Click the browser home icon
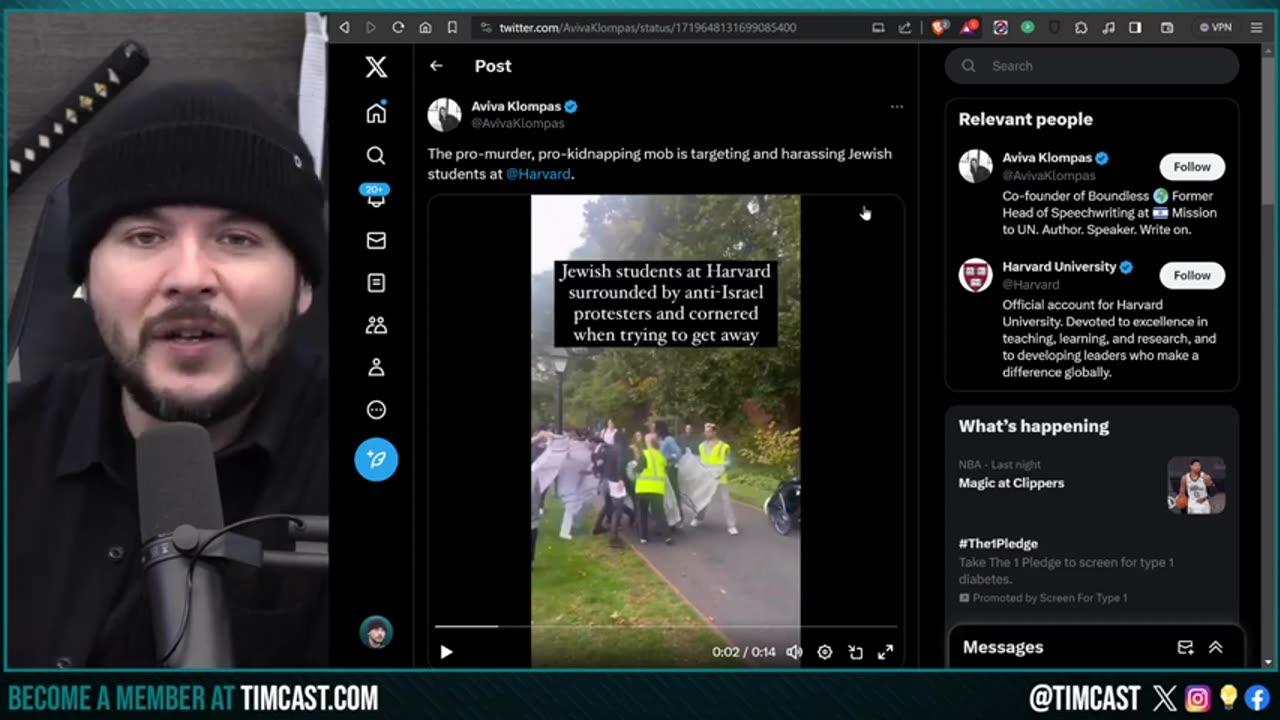The height and width of the screenshot is (720, 1280). [425, 28]
